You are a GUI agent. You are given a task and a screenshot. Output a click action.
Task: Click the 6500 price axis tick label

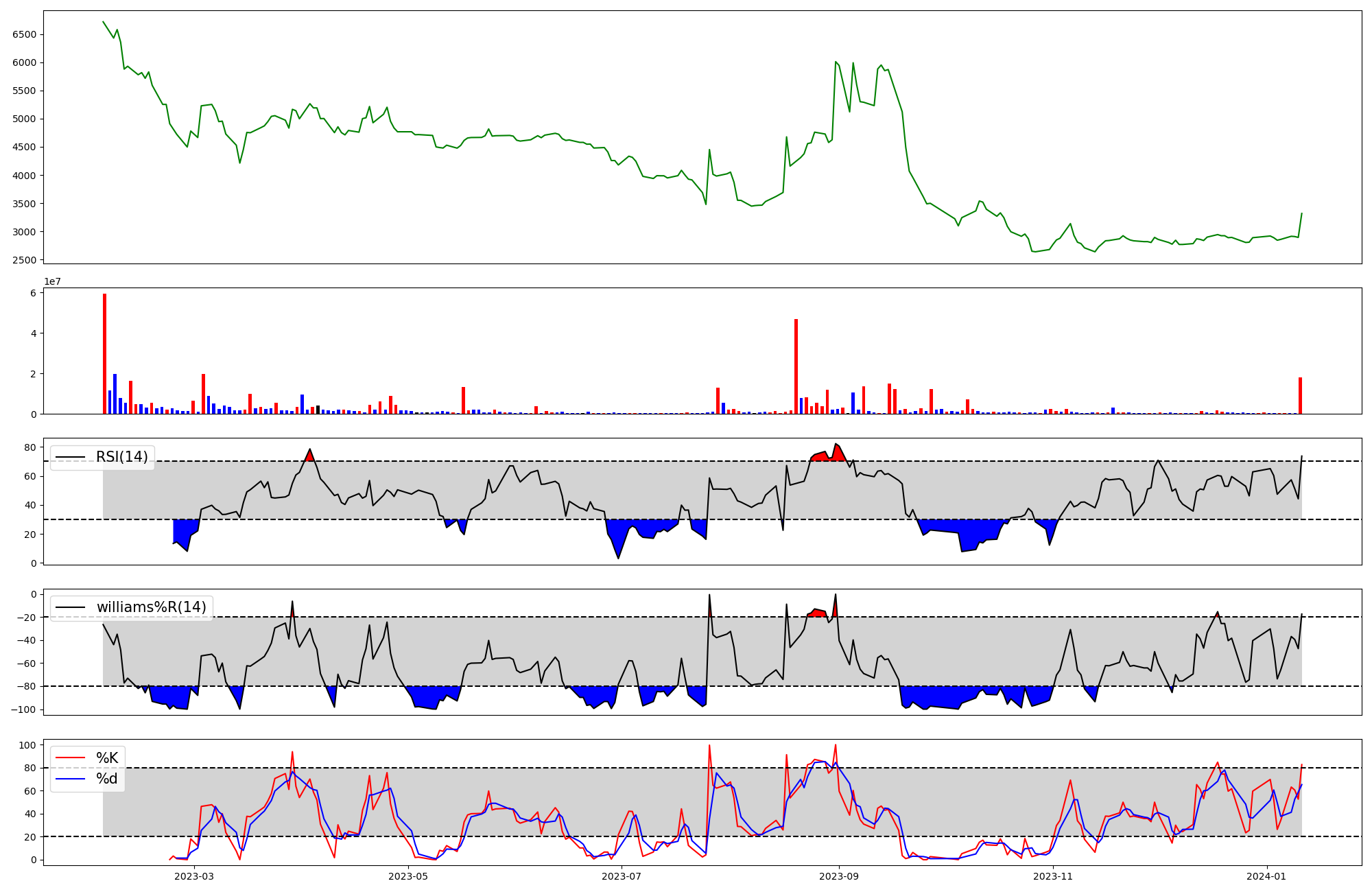click(25, 34)
